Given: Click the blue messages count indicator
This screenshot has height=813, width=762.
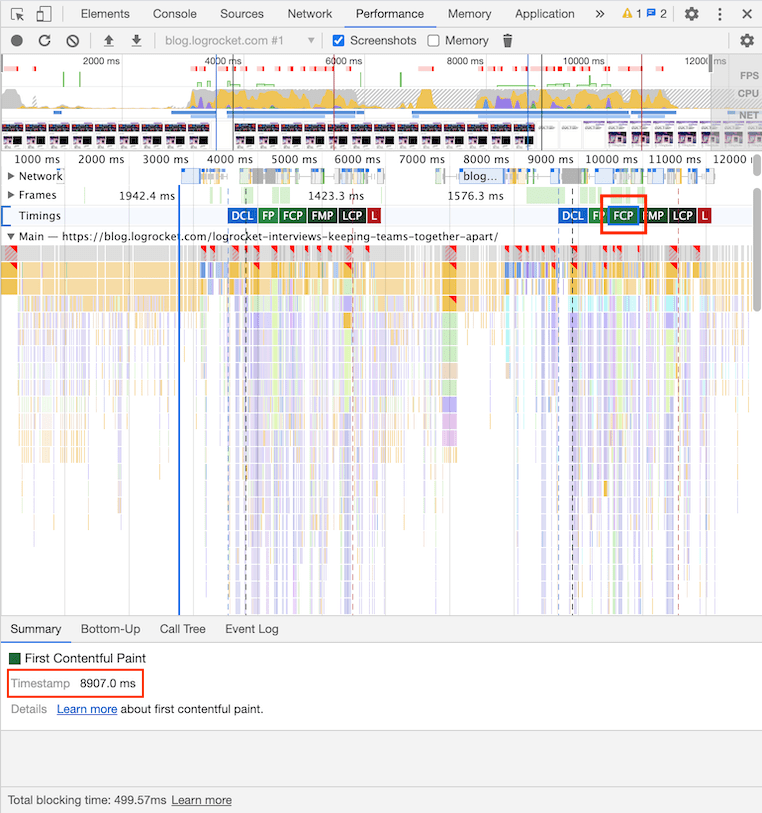Looking at the screenshot, I should tap(657, 14).
